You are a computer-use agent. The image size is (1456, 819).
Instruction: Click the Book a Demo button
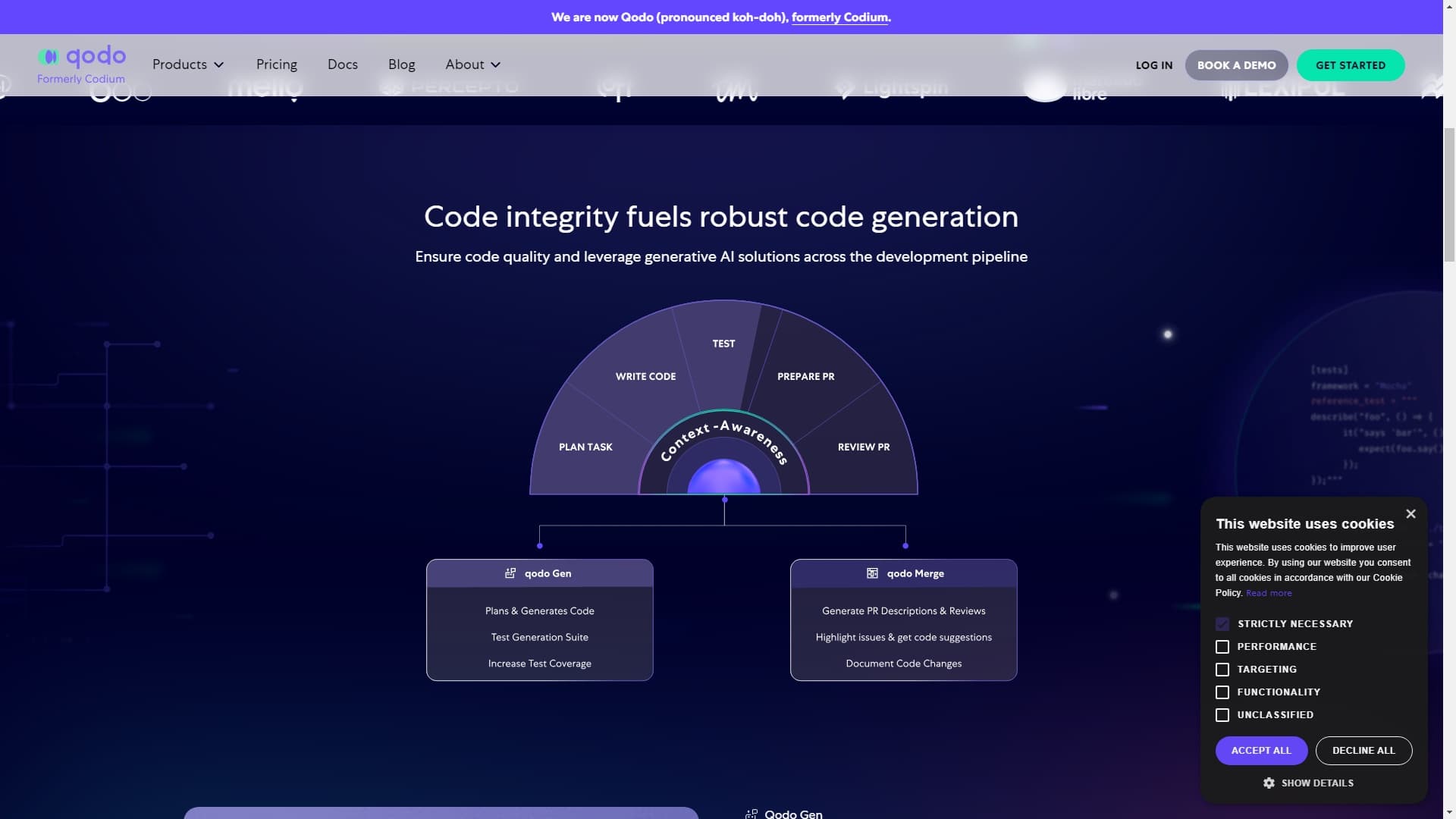click(x=1237, y=65)
